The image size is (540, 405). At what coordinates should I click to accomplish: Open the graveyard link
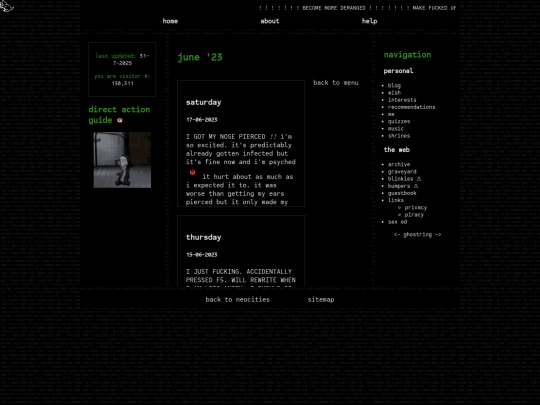tap(402, 172)
